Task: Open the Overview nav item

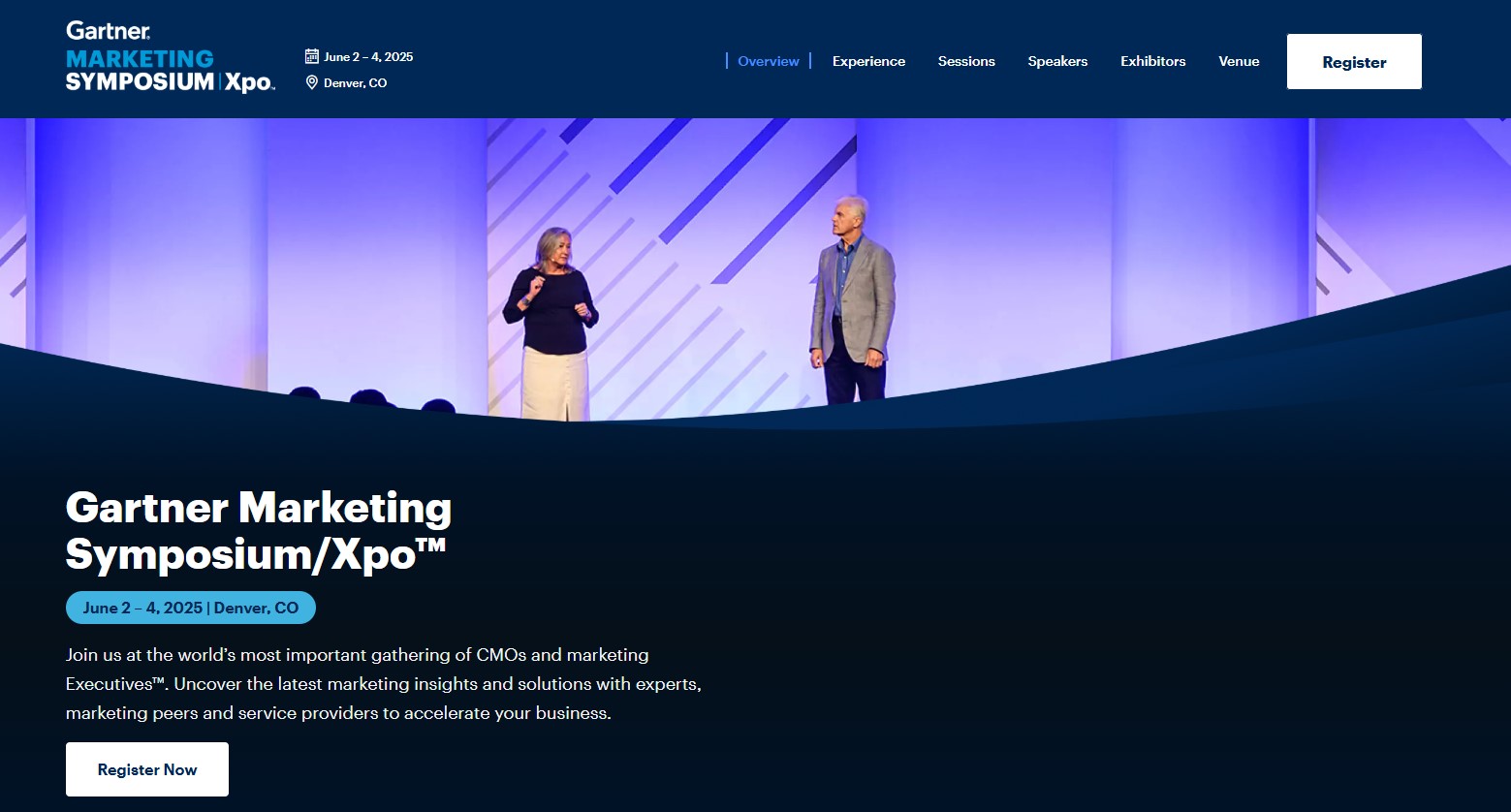Action: pyautogui.click(x=769, y=61)
